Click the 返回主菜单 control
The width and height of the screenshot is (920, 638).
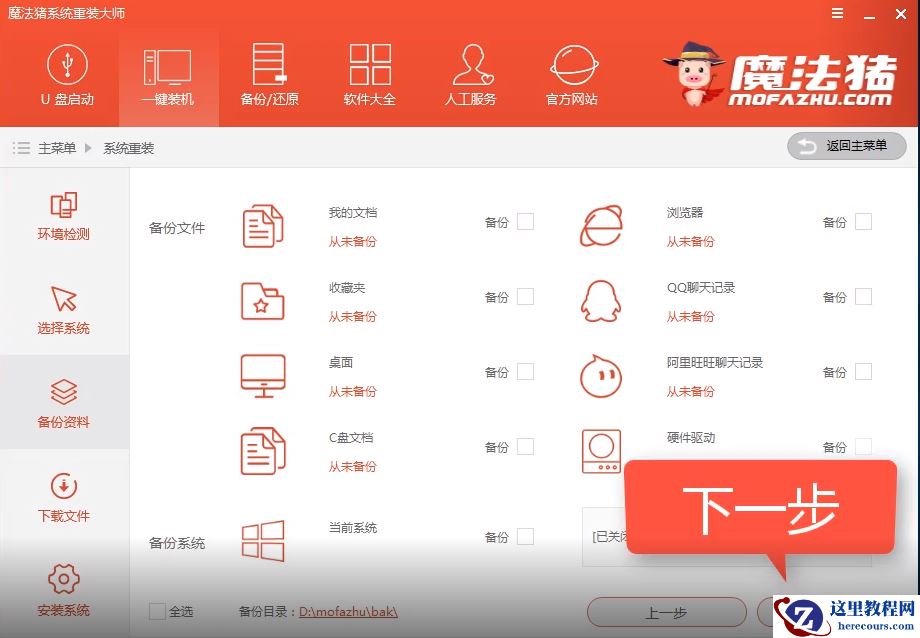846,146
